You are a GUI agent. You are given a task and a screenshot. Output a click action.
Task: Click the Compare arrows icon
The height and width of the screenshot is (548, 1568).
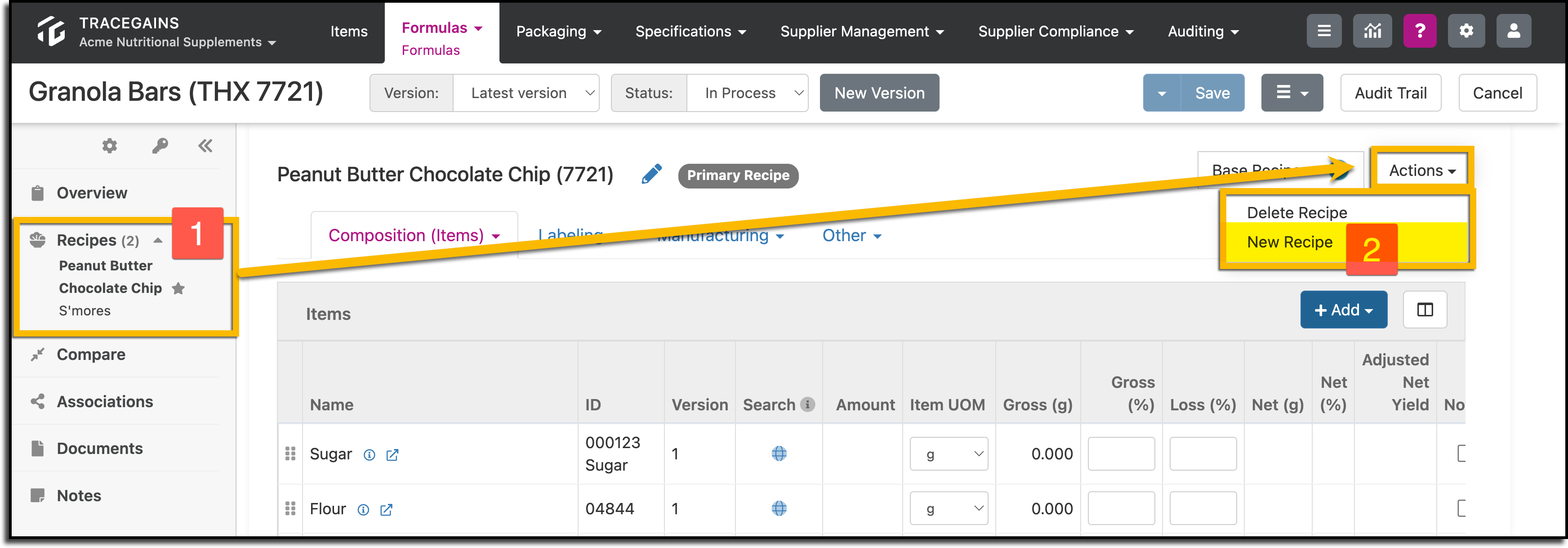[x=38, y=355]
